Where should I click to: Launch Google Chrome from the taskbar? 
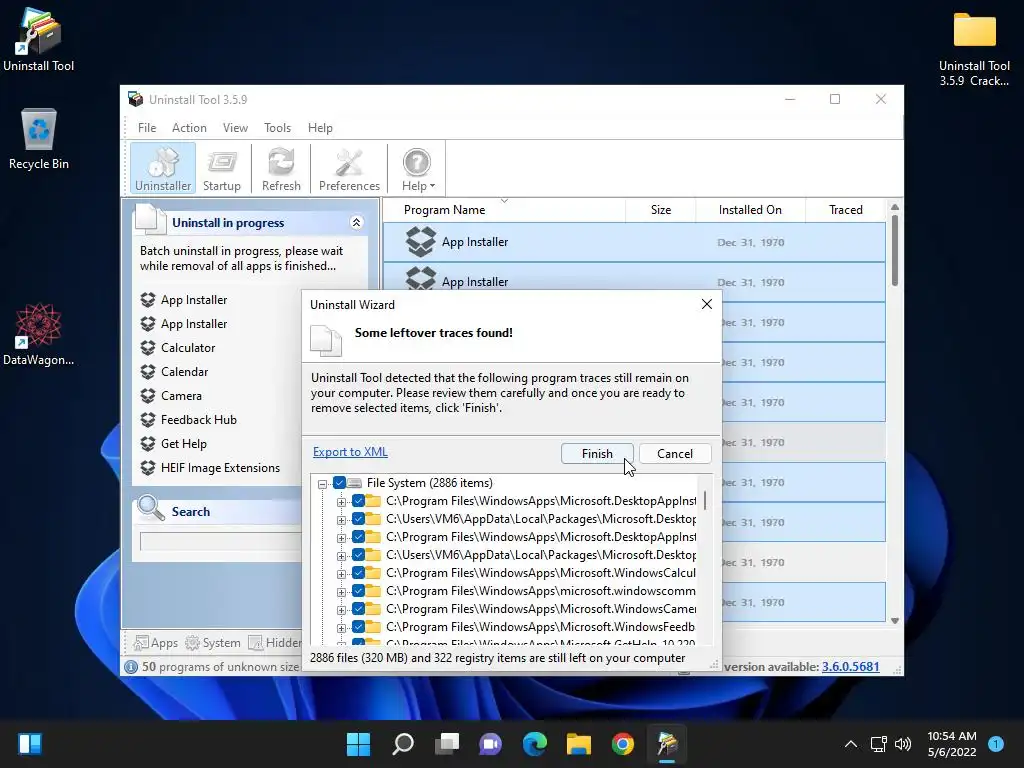point(622,744)
